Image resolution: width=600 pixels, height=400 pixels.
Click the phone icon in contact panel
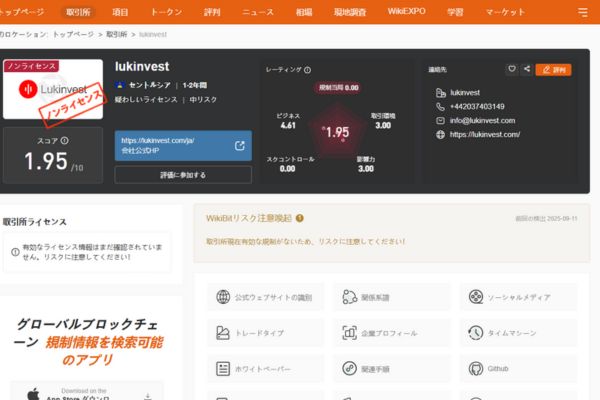(x=440, y=106)
